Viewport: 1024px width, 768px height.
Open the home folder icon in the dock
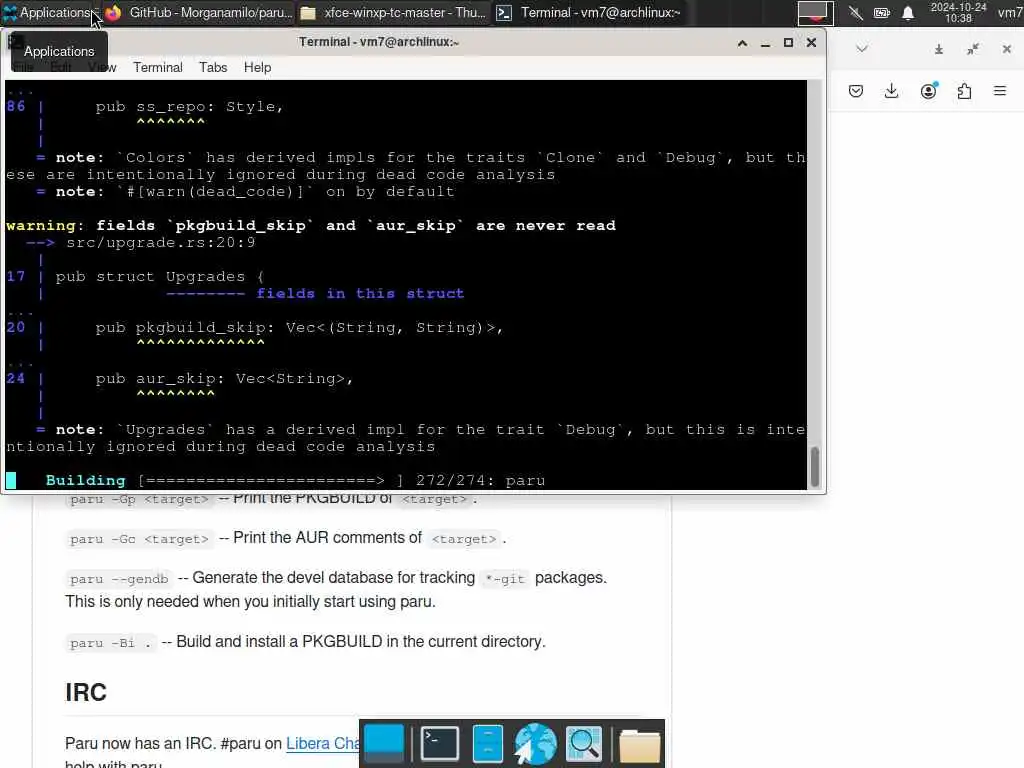coord(639,745)
